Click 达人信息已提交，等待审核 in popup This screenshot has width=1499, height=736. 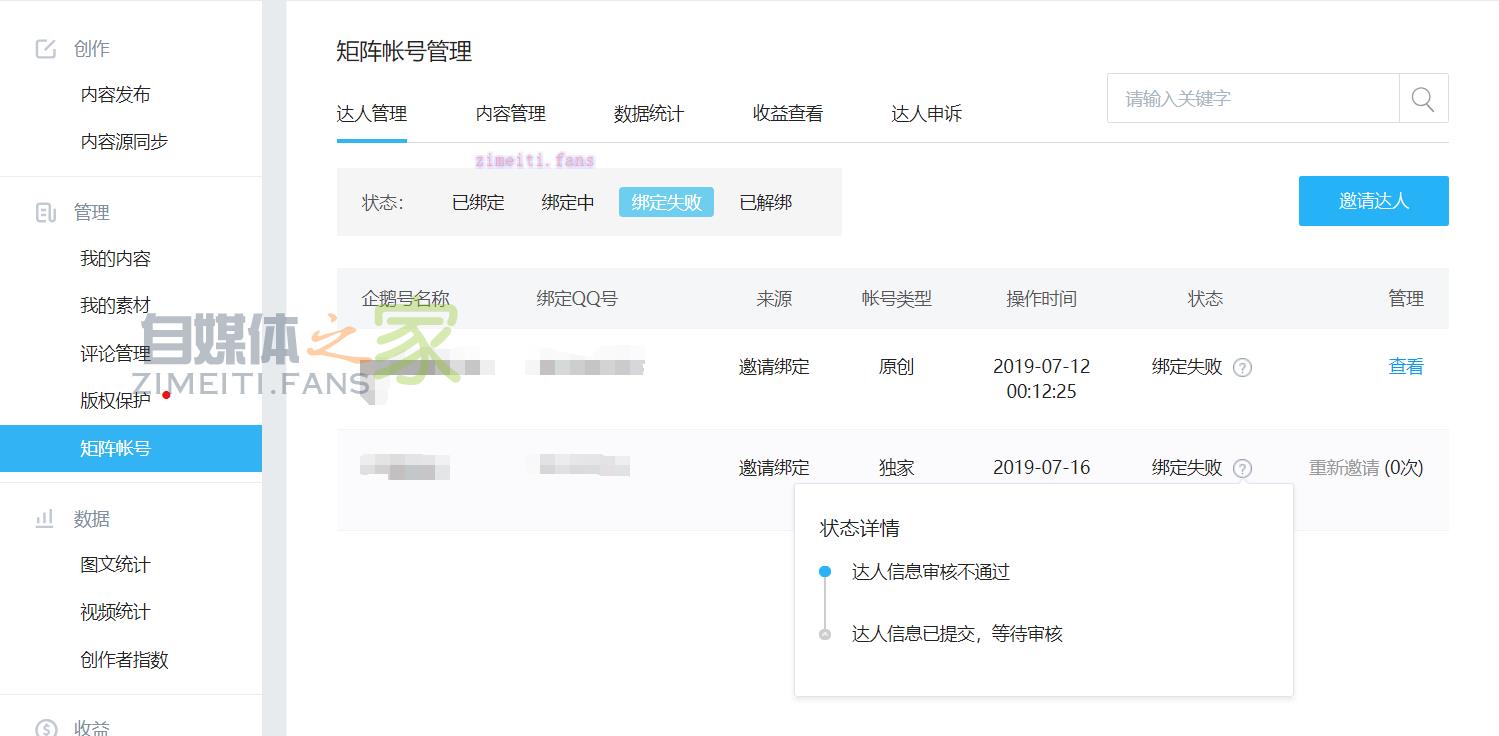[957, 634]
